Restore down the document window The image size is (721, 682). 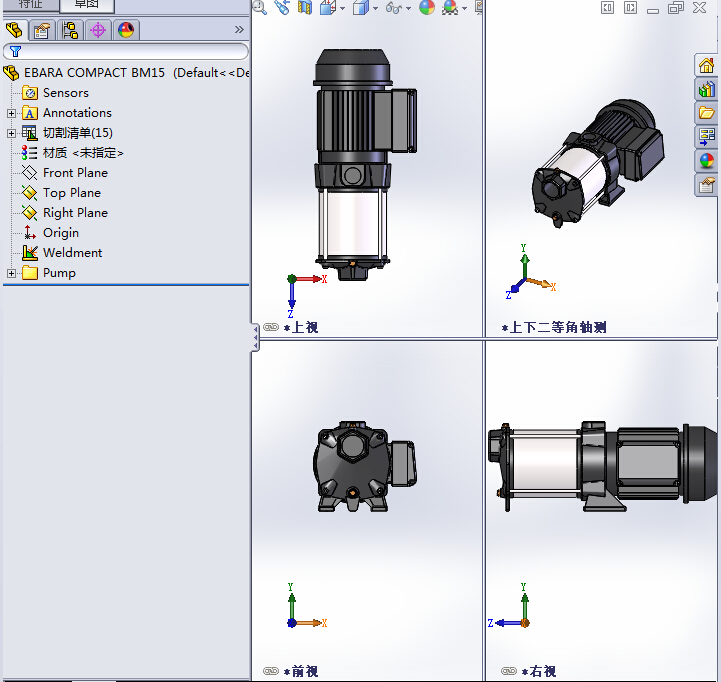675,7
